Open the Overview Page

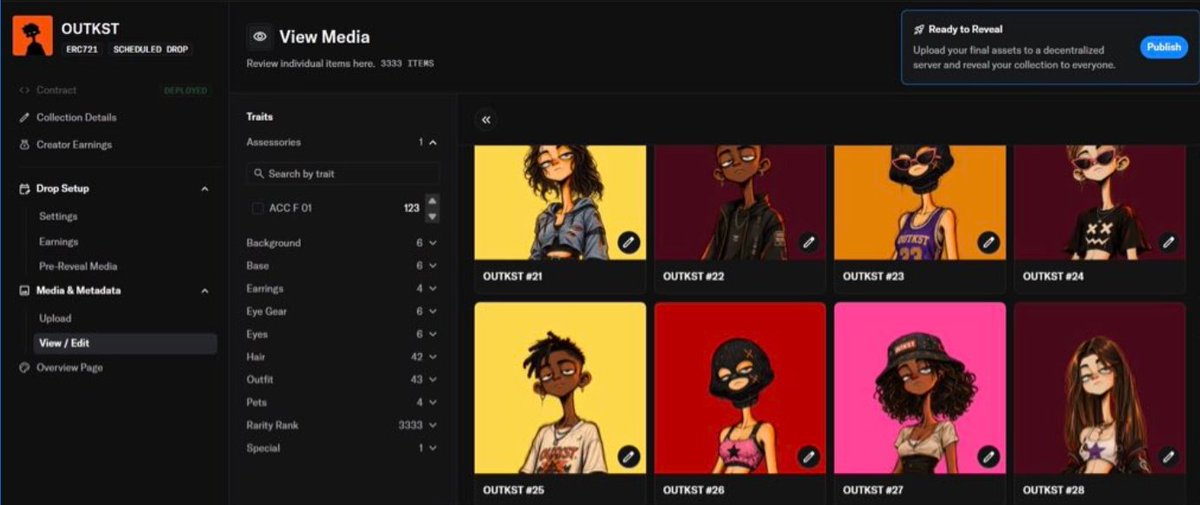[x=69, y=367]
